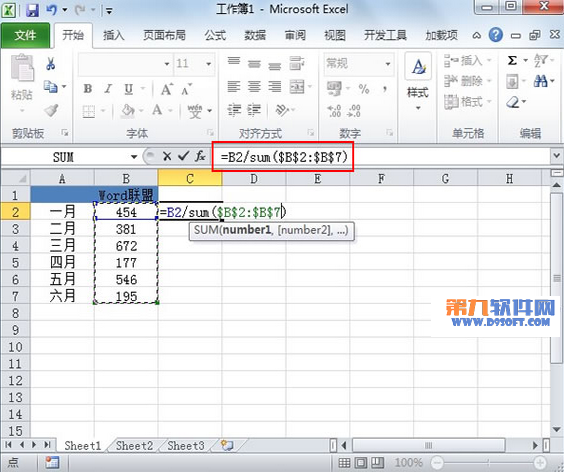Click the Accounting Number Format icon
Viewport: 564px width, 472px height.
[334, 88]
